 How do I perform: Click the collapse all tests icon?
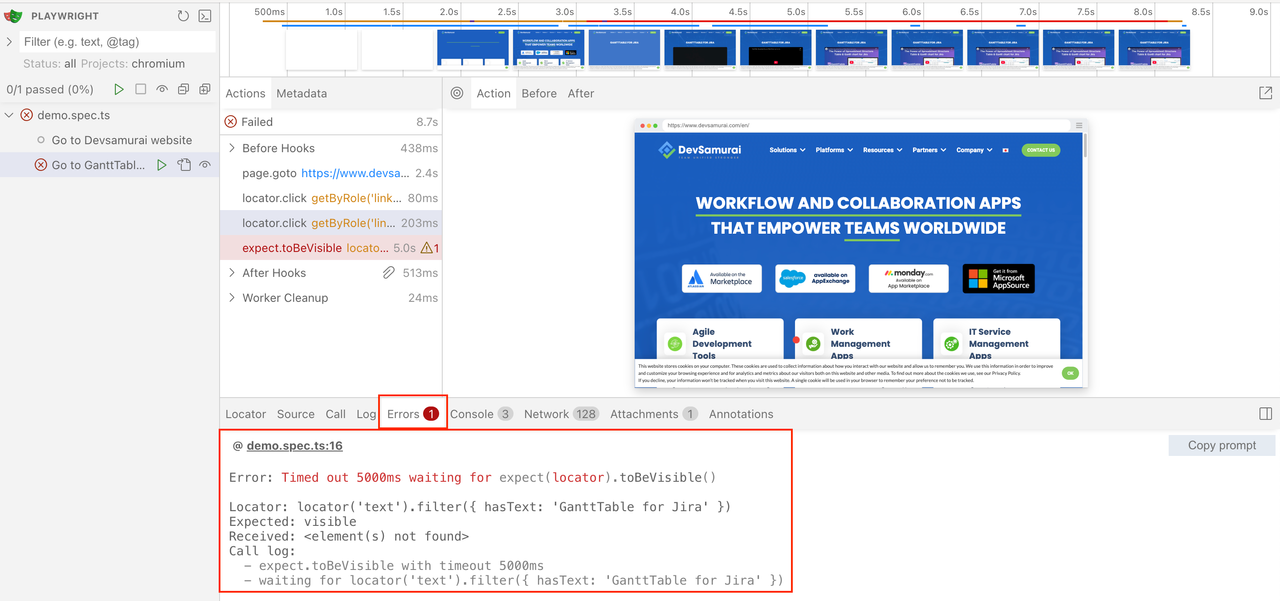[183, 89]
